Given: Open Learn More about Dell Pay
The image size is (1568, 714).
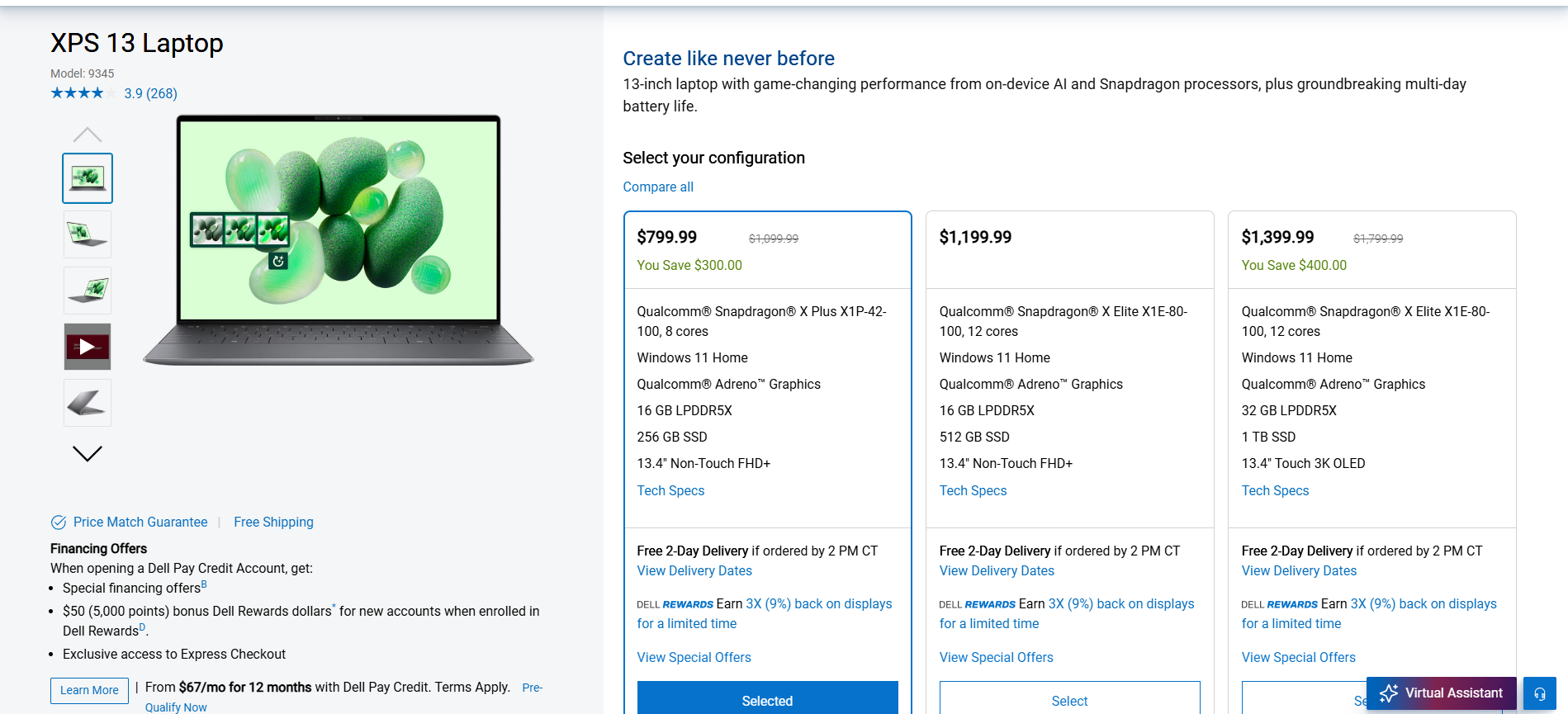Looking at the screenshot, I should click(89, 691).
